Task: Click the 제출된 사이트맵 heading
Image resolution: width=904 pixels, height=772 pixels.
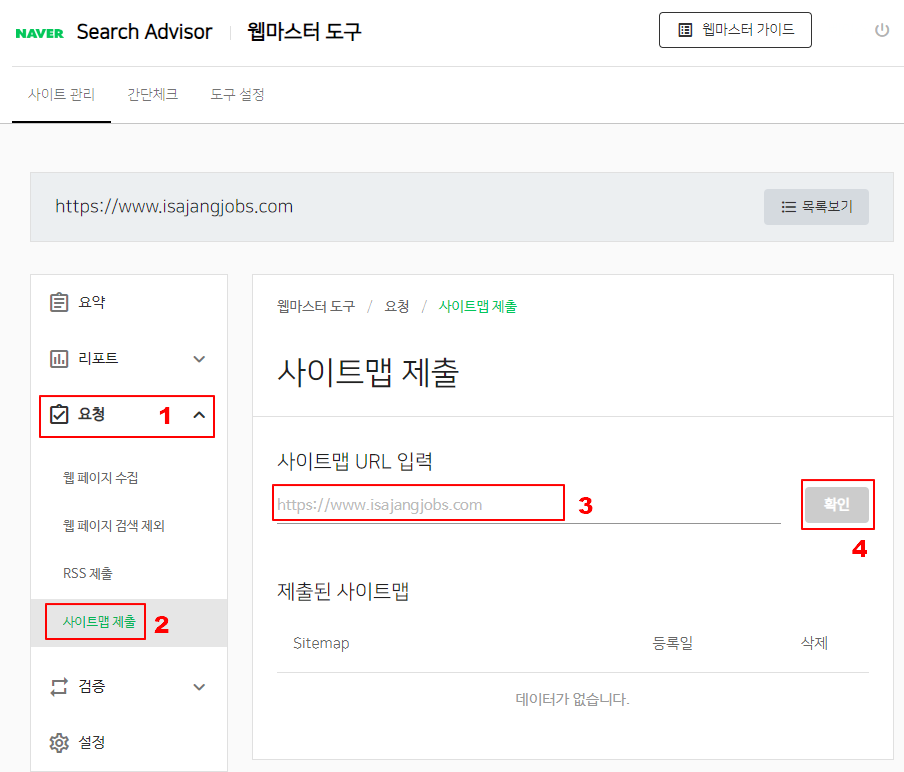Action: click(x=343, y=591)
